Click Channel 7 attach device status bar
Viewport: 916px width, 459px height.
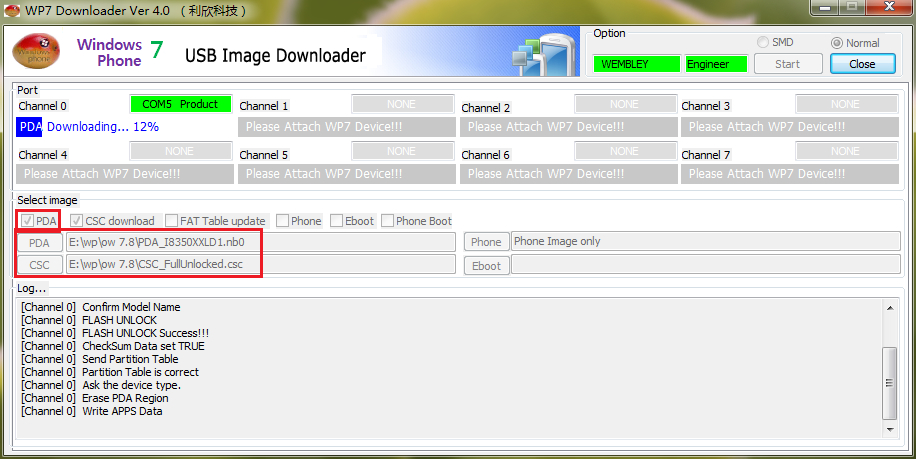(x=790, y=174)
